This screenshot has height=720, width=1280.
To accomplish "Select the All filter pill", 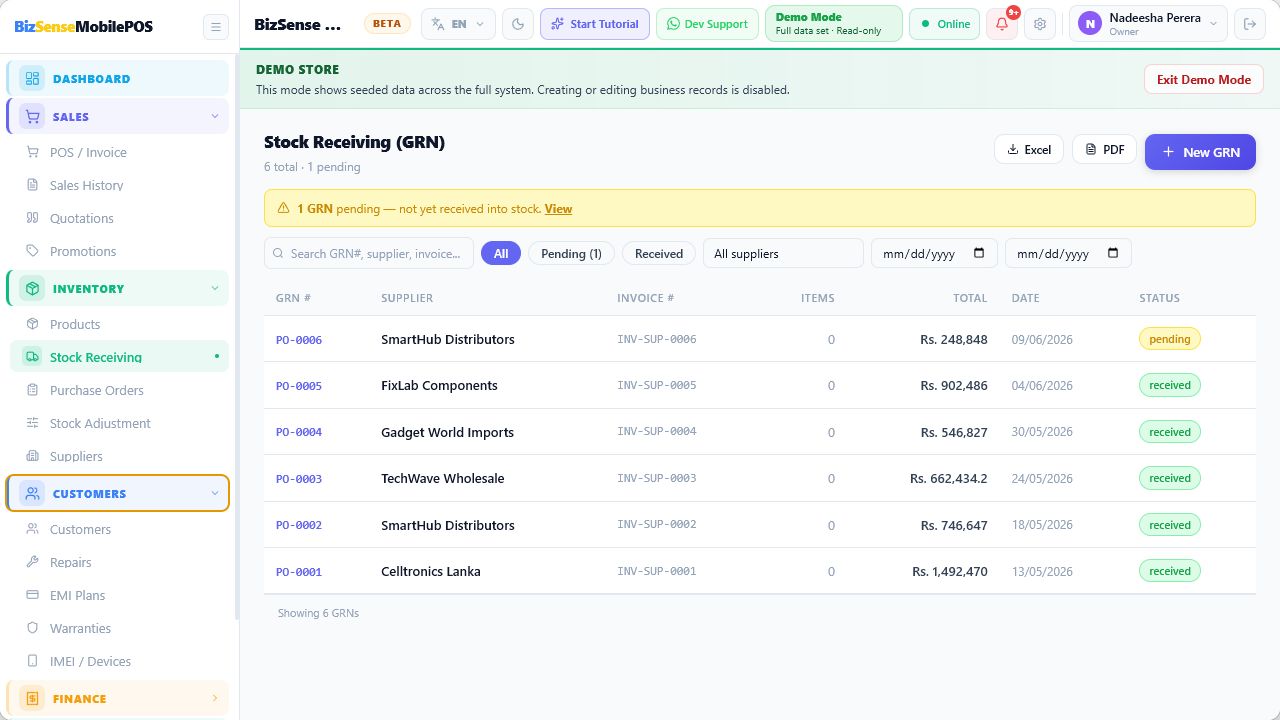I will pyautogui.click(x=501, y=254).
